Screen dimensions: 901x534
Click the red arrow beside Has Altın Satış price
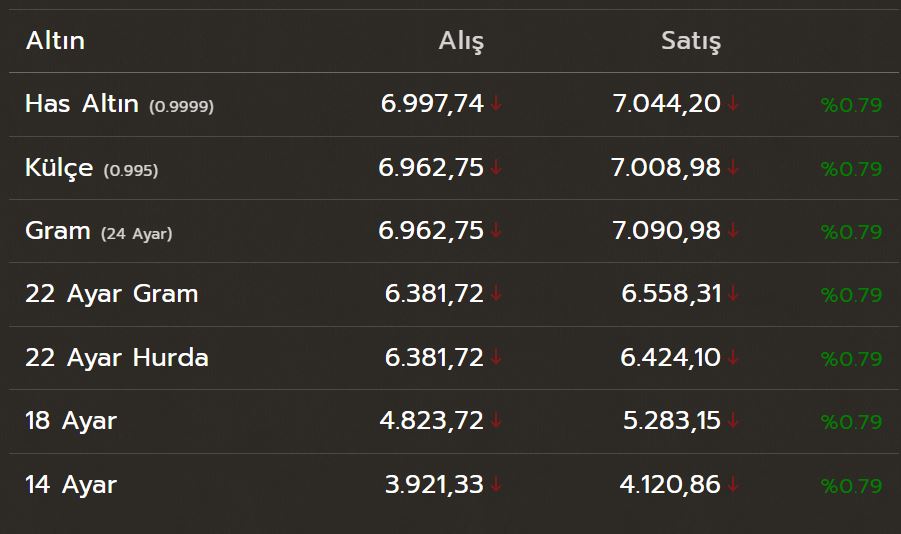tap(733, 103)
